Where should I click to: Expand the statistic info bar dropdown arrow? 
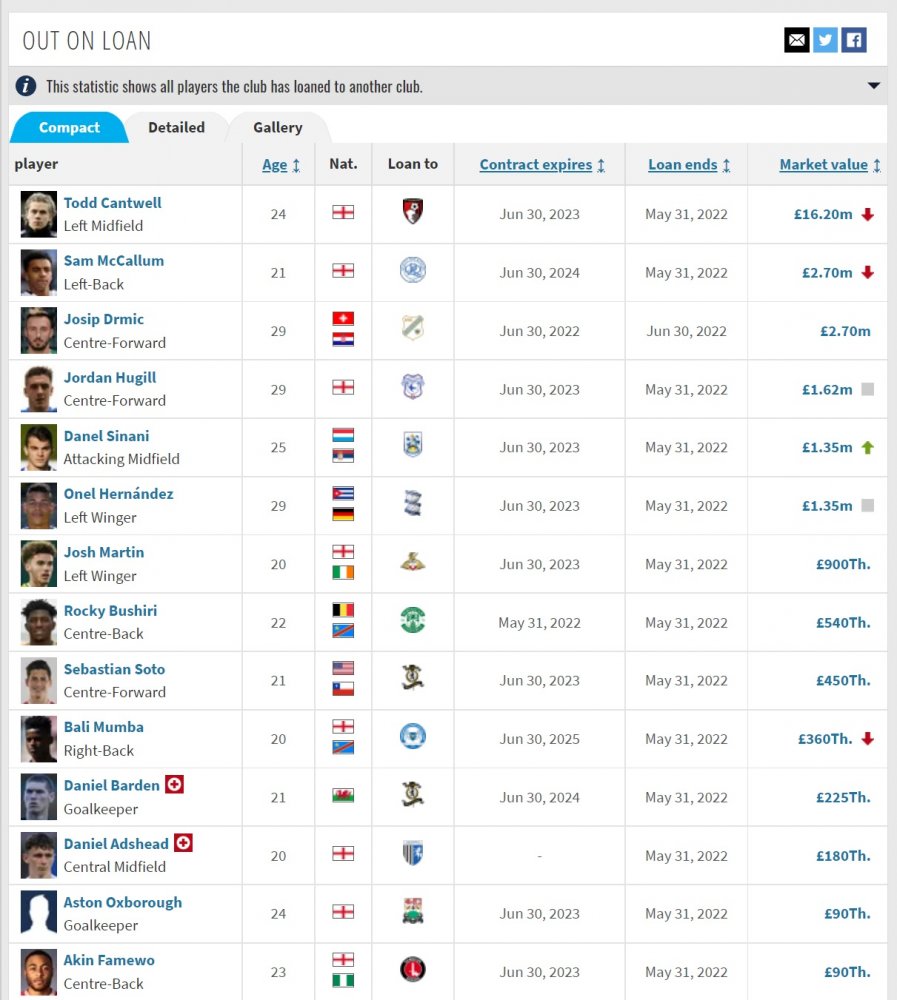tap(873, 85)
